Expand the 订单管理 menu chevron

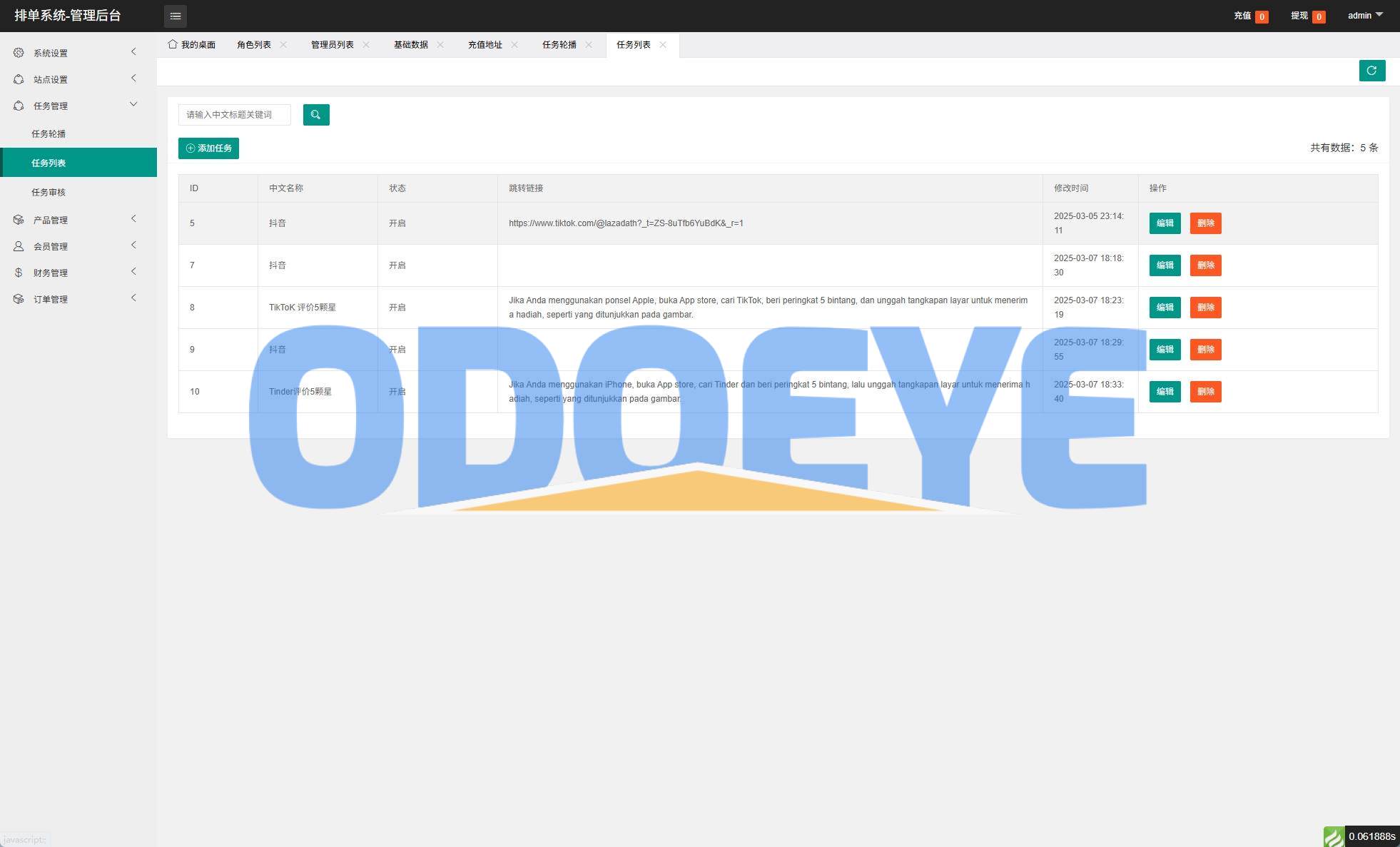[133, 298]
